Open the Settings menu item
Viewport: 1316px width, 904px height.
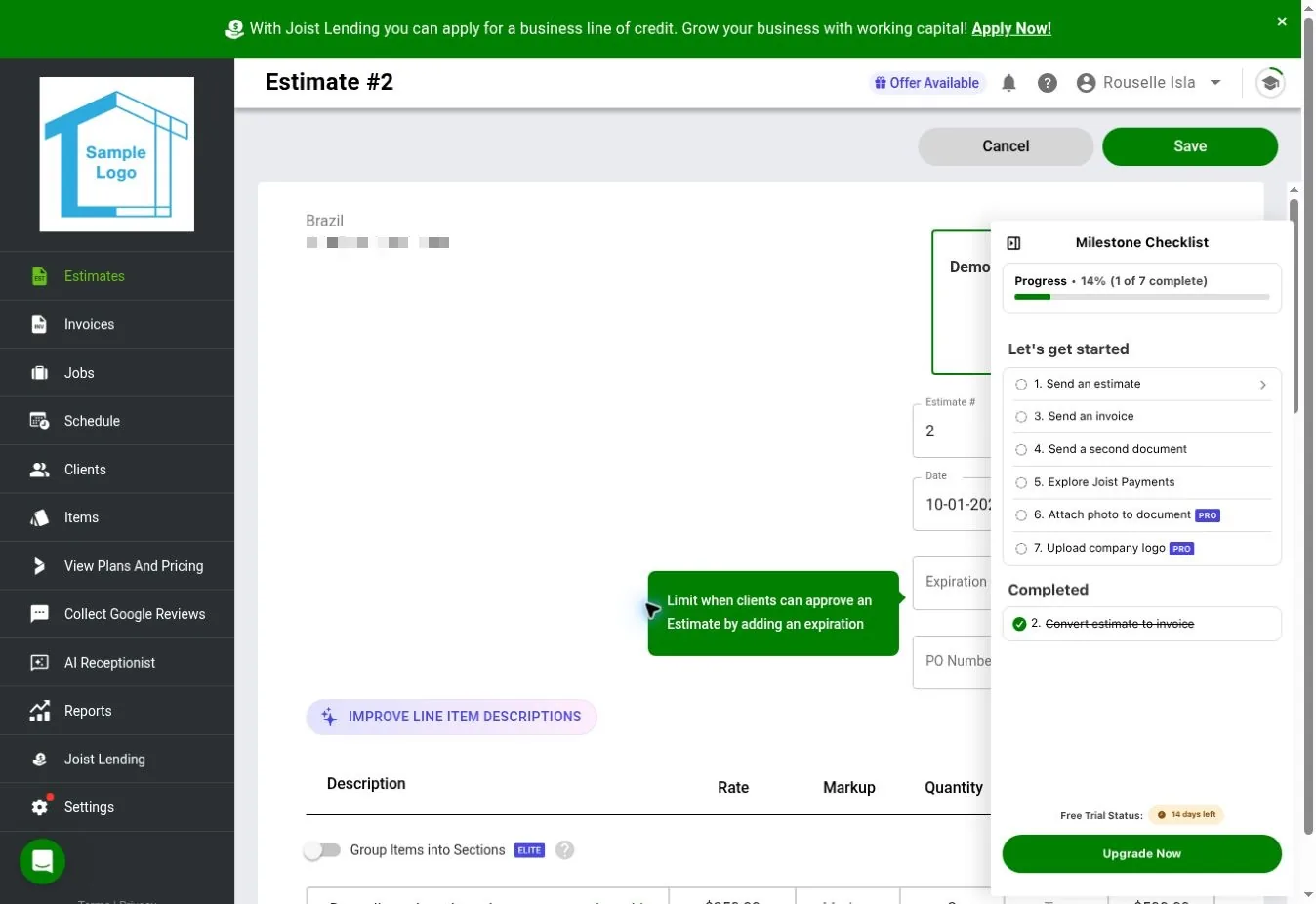click(x=117, y=807)
